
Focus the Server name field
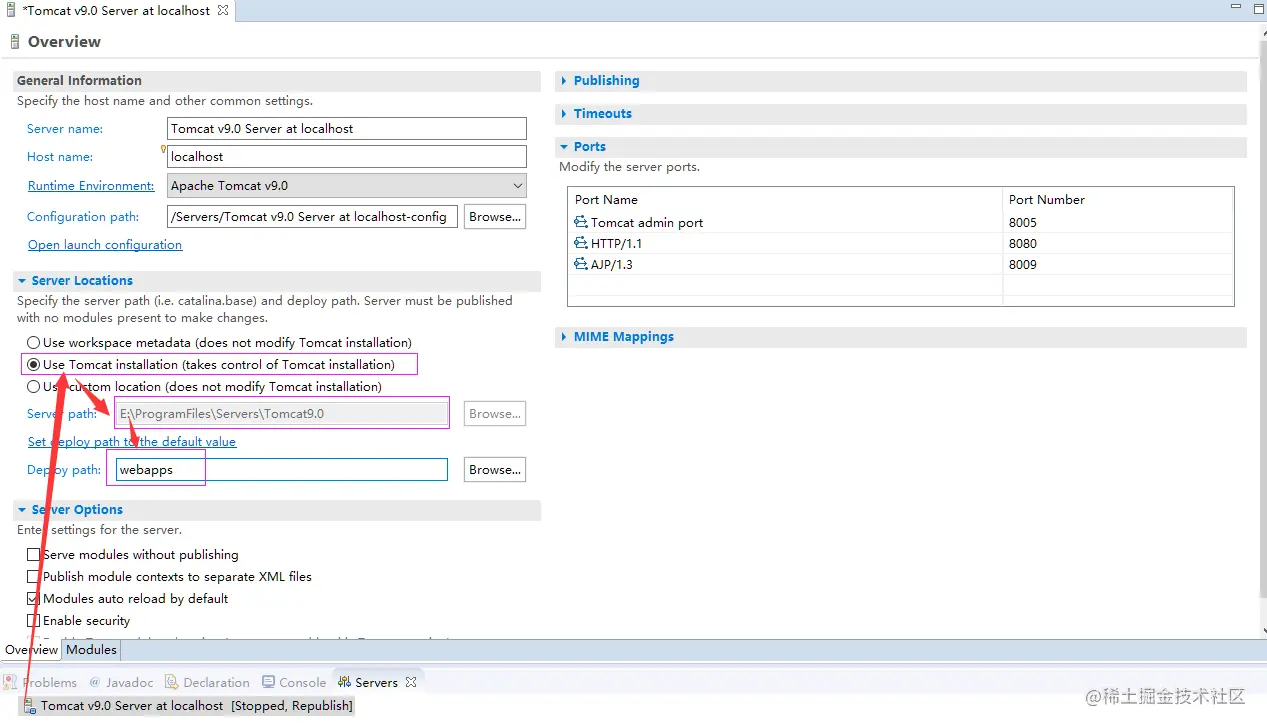pyautogui.click(x=346, y=128)
